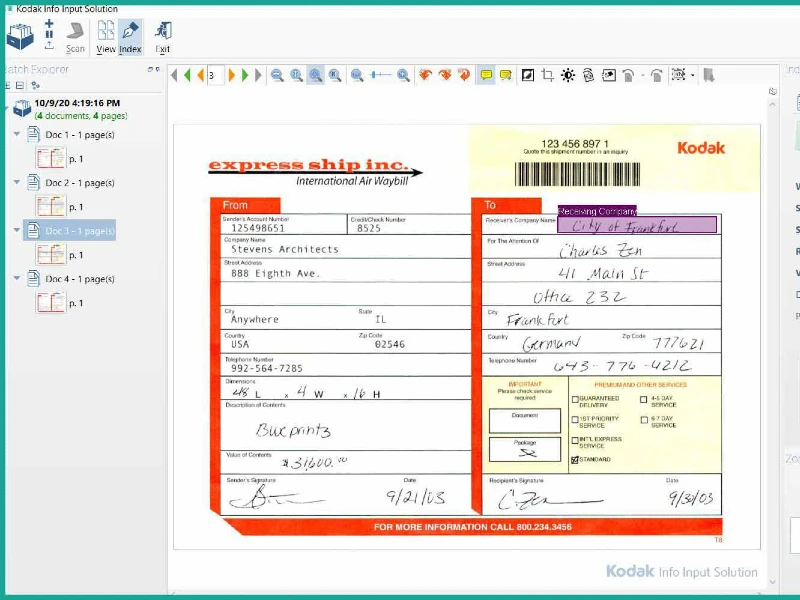Click the rightmost of three orange arrow icons
This screenshot has height=600, width=800.
[464, 76]
